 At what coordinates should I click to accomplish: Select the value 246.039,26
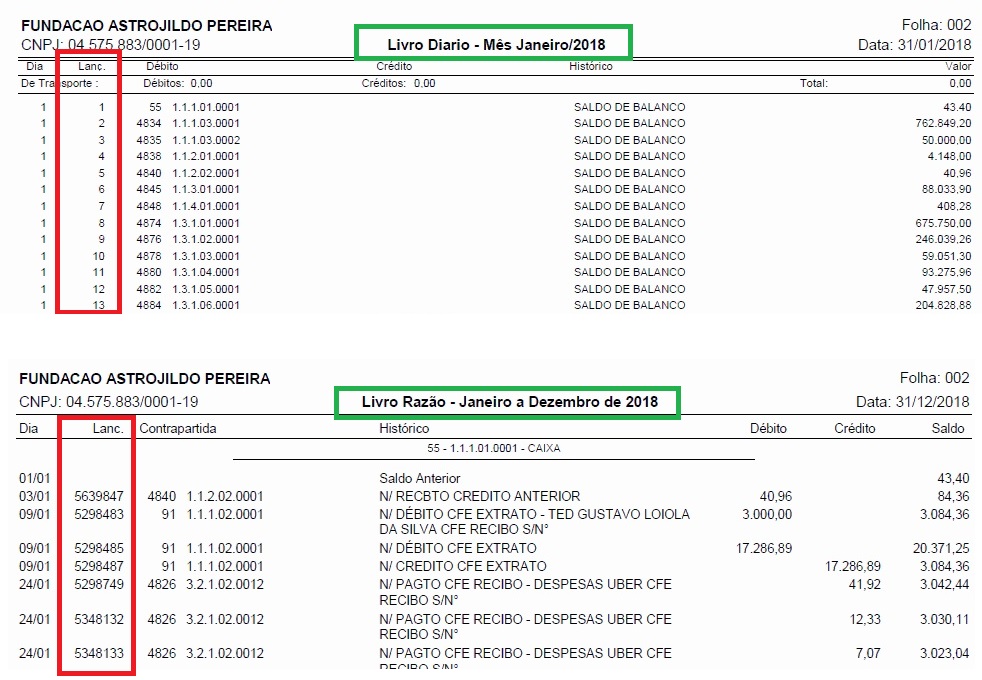pos(943,239)
